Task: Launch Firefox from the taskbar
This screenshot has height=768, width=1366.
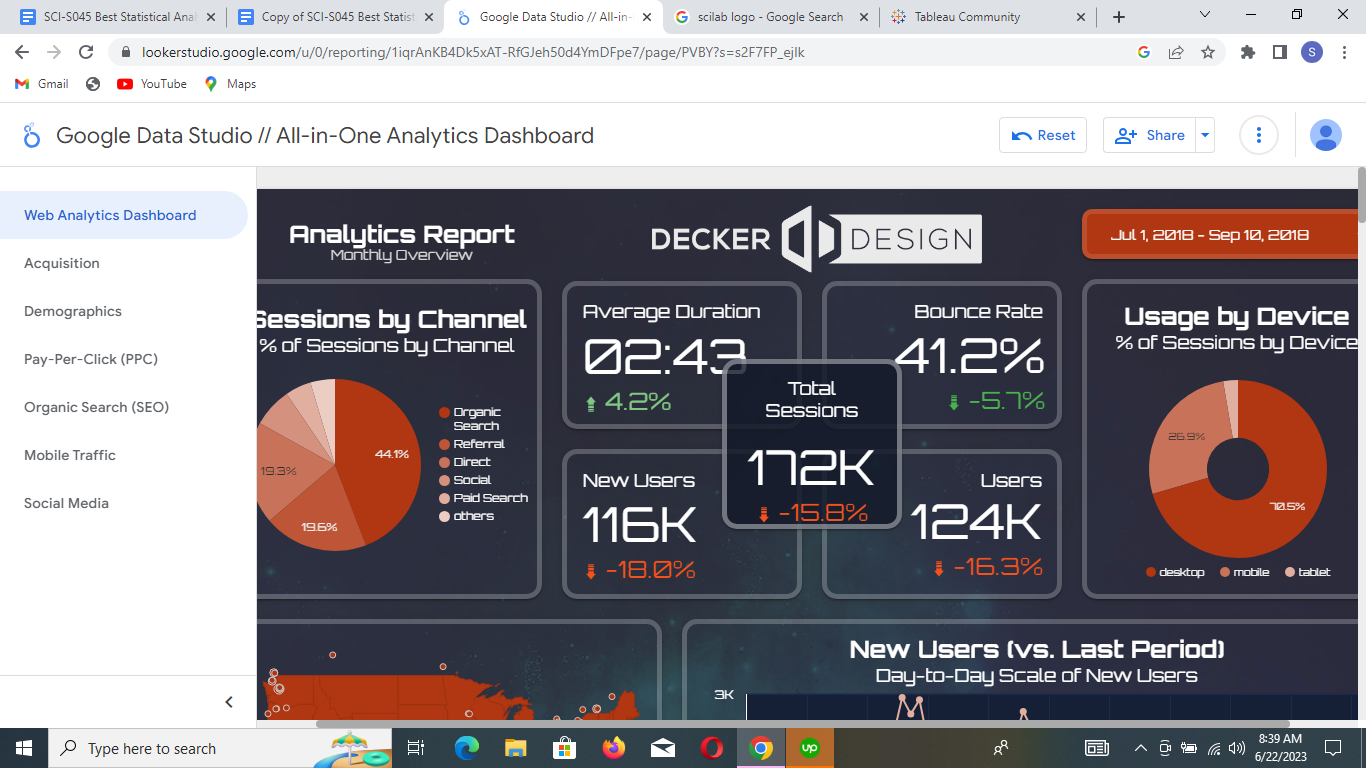Action: coord(613,747)
